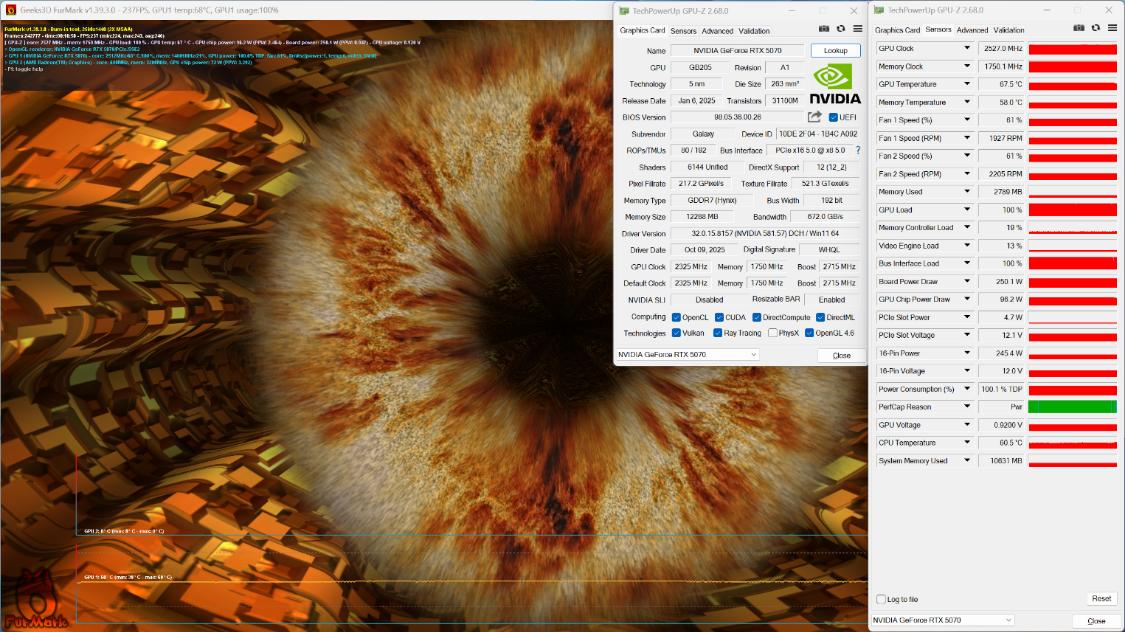Click the screenshot camera icon in the Graphics Card window
1125x632 pixels.
(823, 30)
